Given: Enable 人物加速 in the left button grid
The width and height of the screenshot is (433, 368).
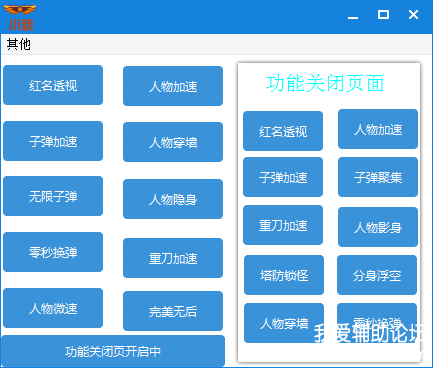Looking at the screenshot, I should point(173,86).
